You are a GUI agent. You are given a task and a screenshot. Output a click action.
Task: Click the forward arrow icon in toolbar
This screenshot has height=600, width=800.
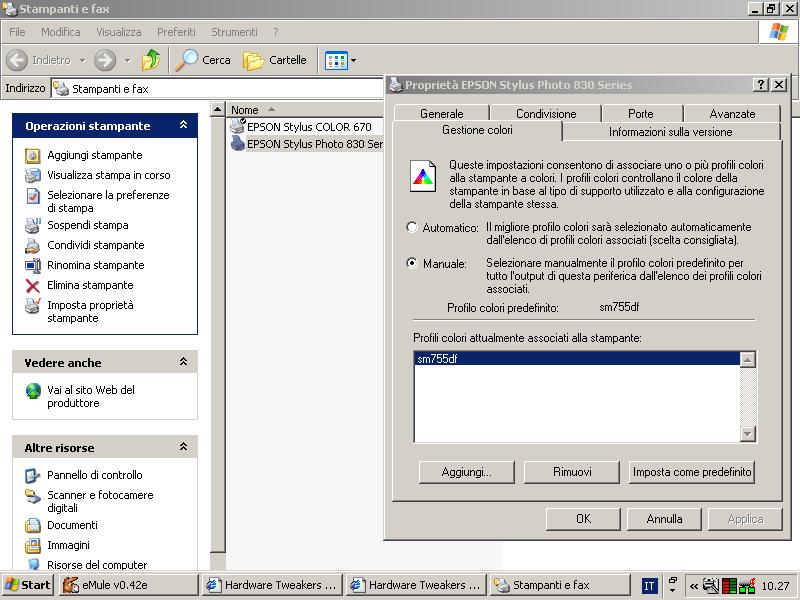point(105,60)
